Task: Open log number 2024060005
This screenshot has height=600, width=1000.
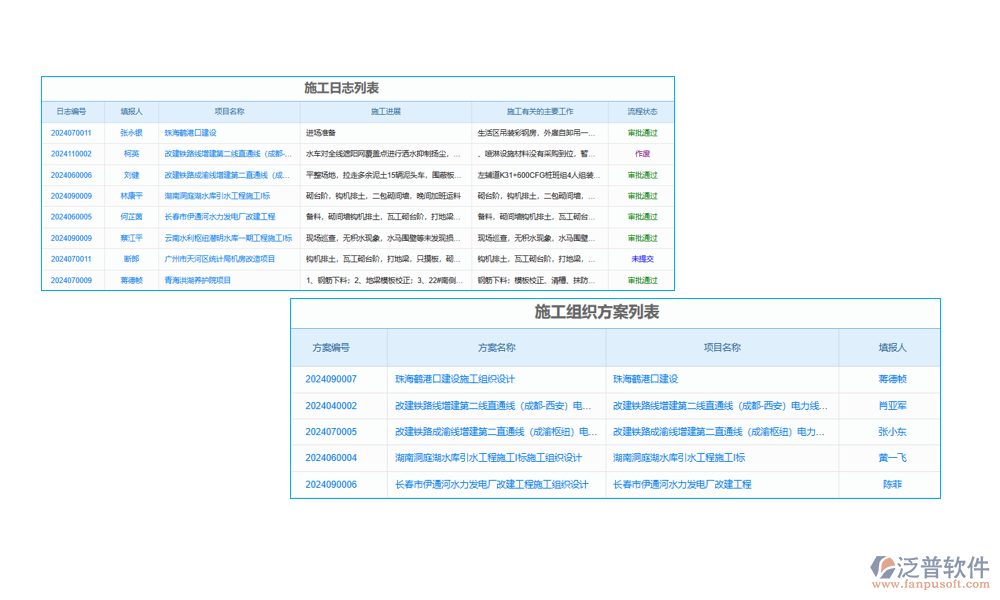Action: pos(71,217)
